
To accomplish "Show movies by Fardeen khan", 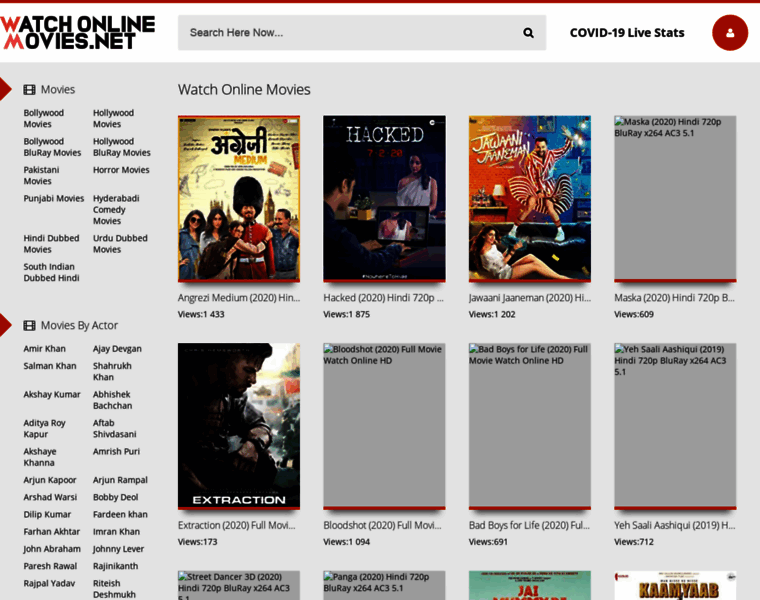I will [x=120, y=515].
